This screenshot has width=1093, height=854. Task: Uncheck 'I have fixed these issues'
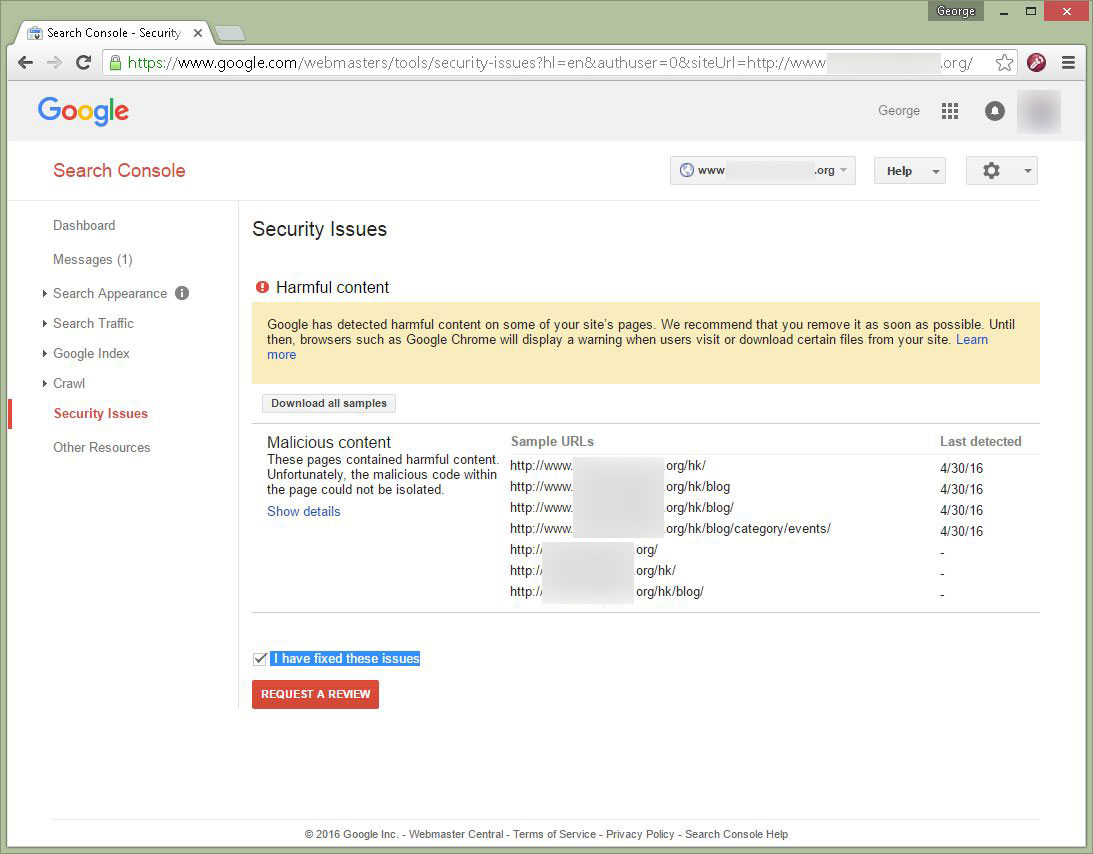tap(260, 659)
